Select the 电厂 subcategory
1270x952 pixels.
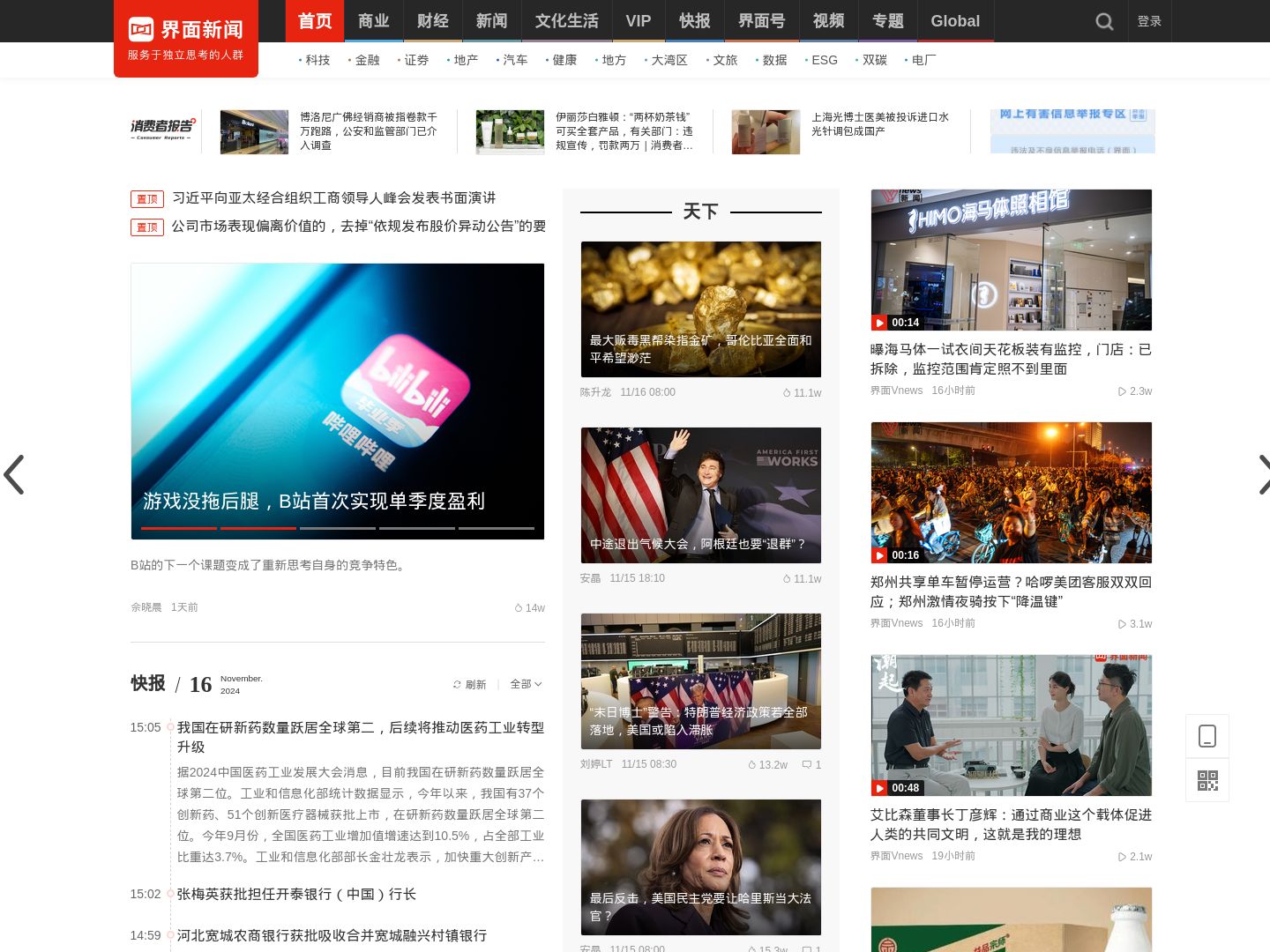923,60
